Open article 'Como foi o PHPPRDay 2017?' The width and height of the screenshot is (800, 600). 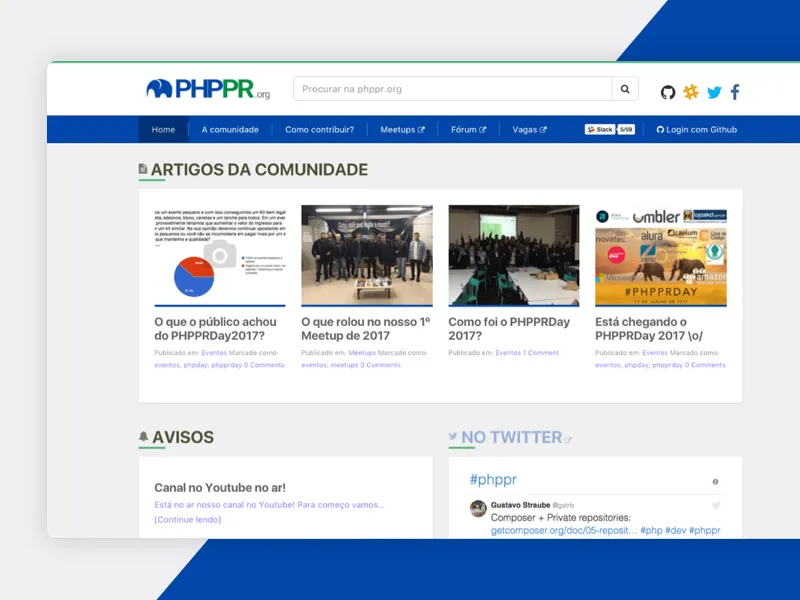(x=509, y=329)
